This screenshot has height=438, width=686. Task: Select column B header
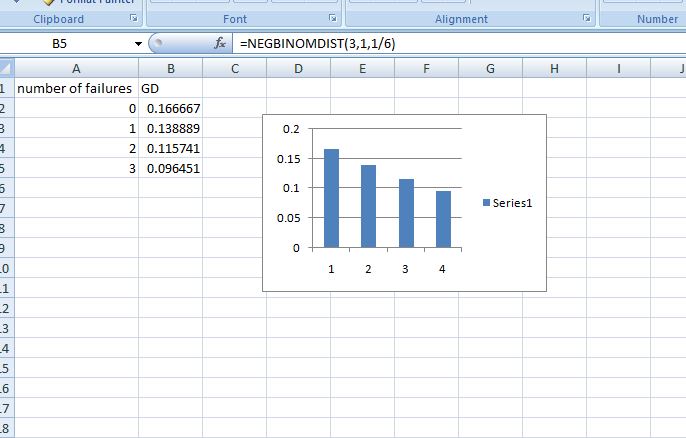pos(170,68)
